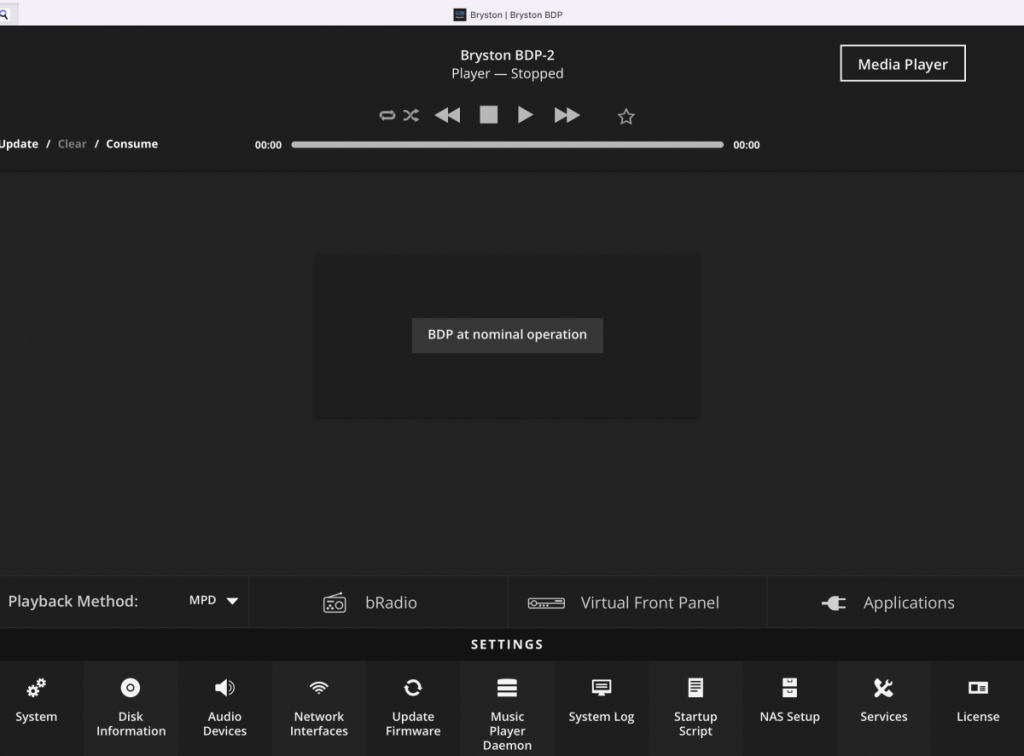Open the Playback Method MPD dropdown
The width and height of the screenshot is (1024, 756).
(x=214, y=601)
